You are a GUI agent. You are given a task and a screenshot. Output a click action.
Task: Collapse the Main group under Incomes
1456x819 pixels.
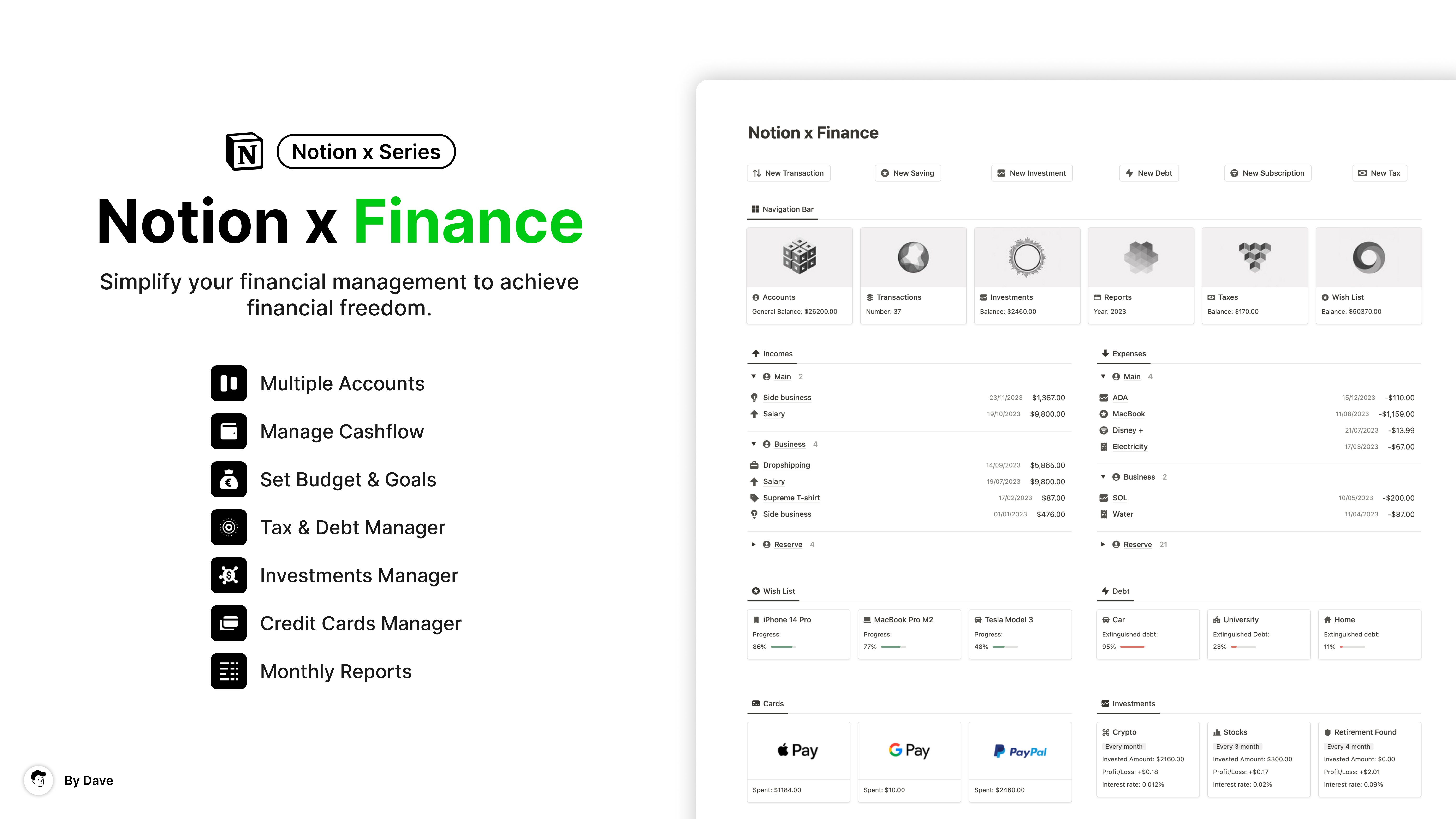click(754, 376)
